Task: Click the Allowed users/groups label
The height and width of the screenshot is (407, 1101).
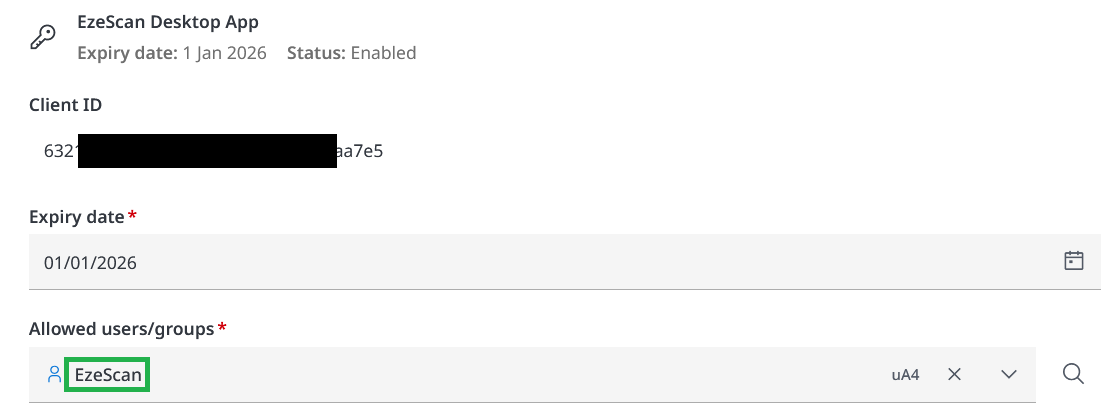Action: point(121,329)
